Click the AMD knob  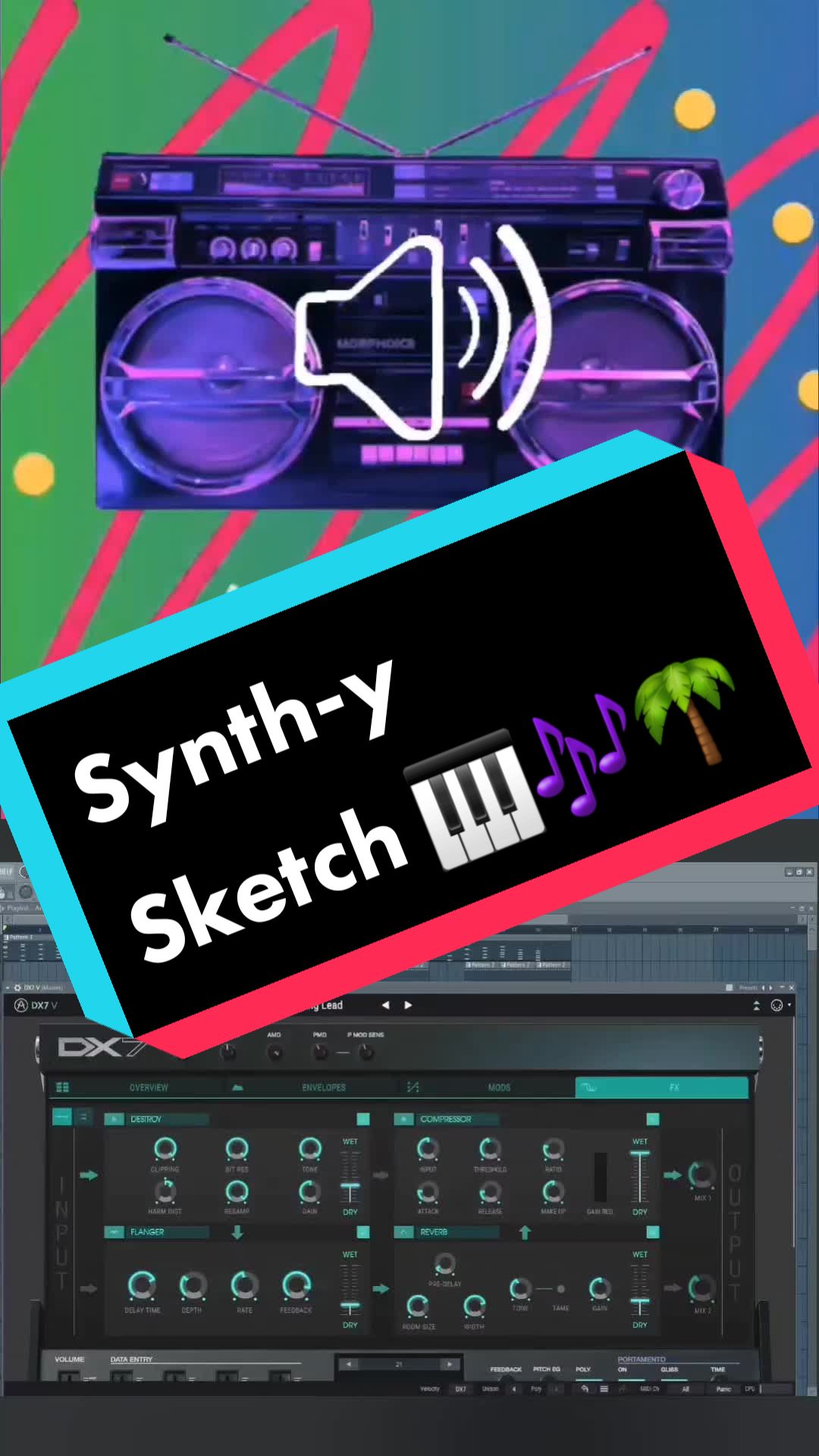click(275, 1053)
